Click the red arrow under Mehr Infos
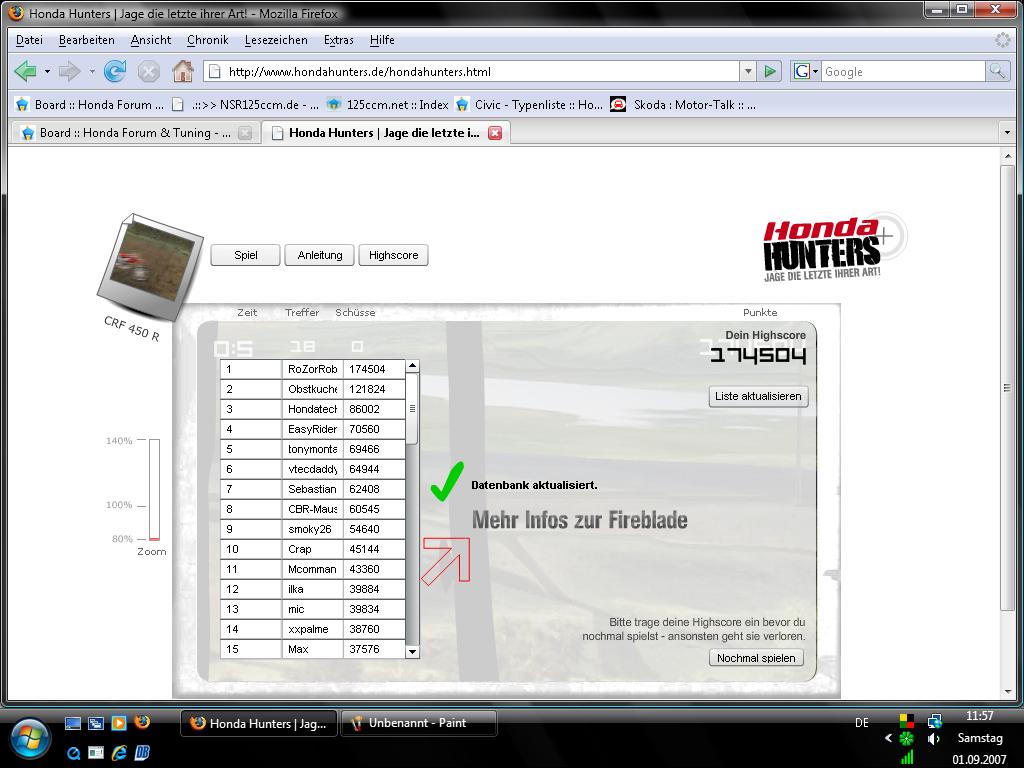 pyautogui.click(x=446, y=561)
